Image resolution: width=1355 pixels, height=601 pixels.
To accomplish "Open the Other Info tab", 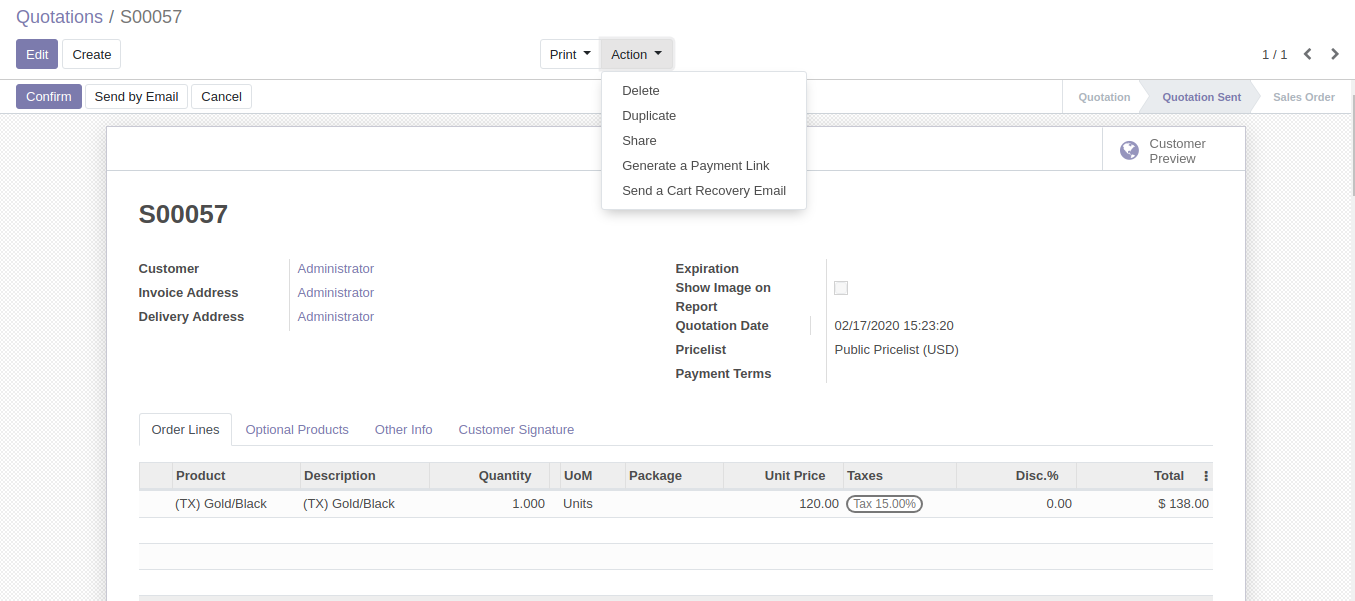I will tap(403, 429).
